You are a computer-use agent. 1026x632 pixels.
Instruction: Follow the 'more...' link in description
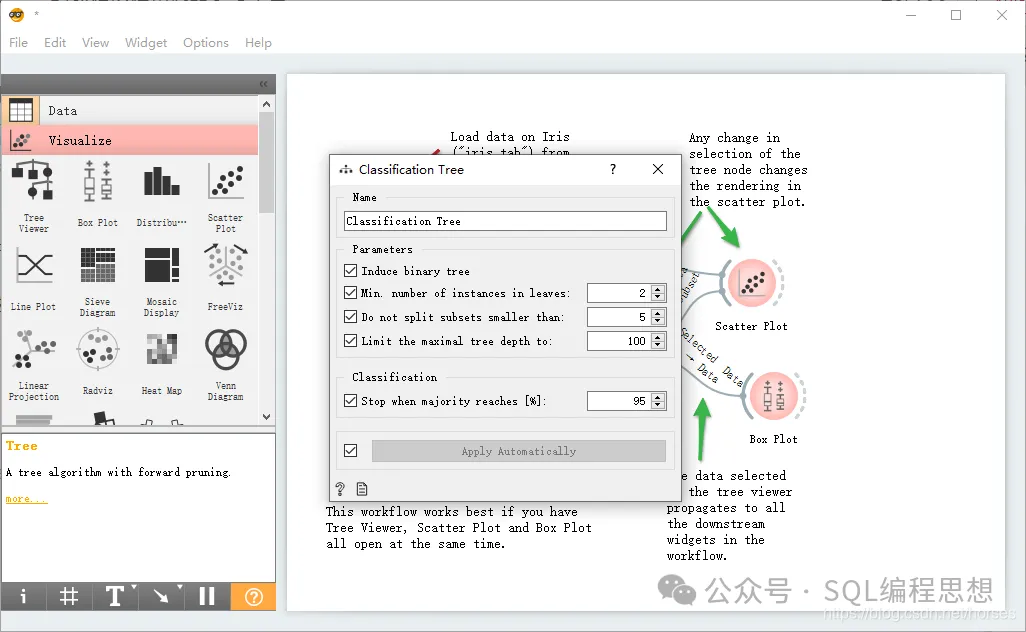[x=26, y=499]
